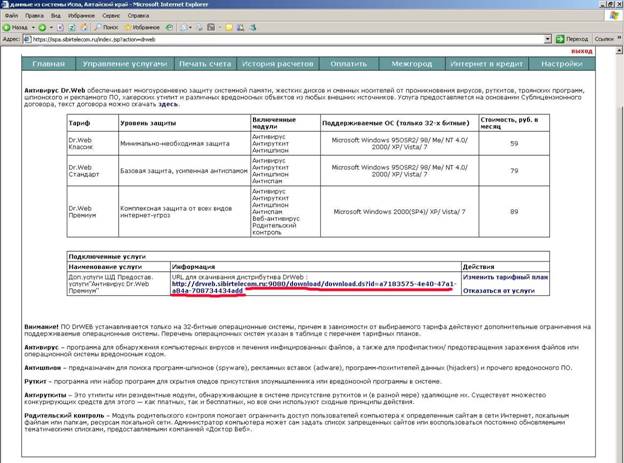Click the Минимально-необходимая защита cell
Viewport: 624px width, 463px height.
click(184, 143)
